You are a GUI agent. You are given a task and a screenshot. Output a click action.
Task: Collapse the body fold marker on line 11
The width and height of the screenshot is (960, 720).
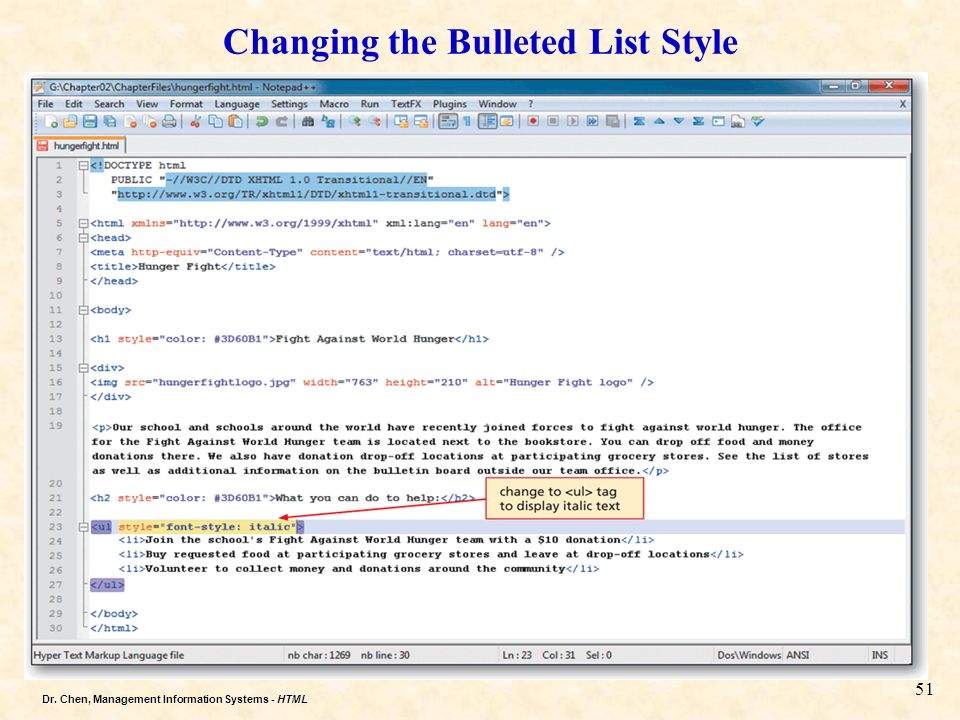tap(83, 310)
